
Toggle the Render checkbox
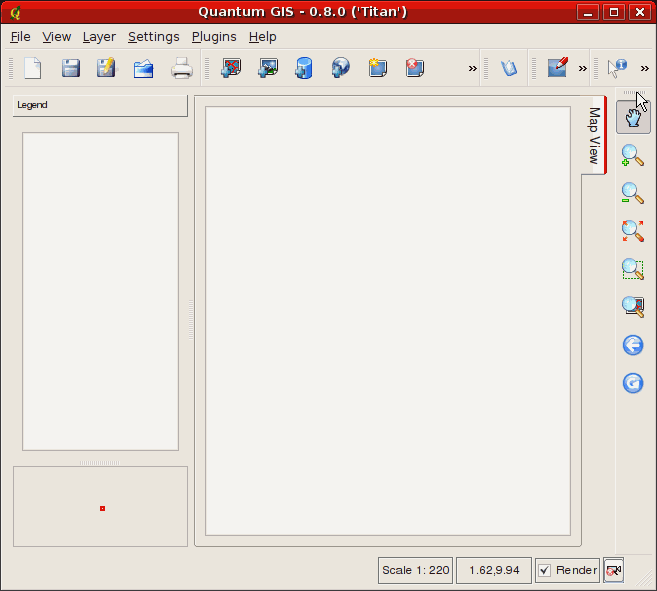pyautogui.click(x=544, y=570)
